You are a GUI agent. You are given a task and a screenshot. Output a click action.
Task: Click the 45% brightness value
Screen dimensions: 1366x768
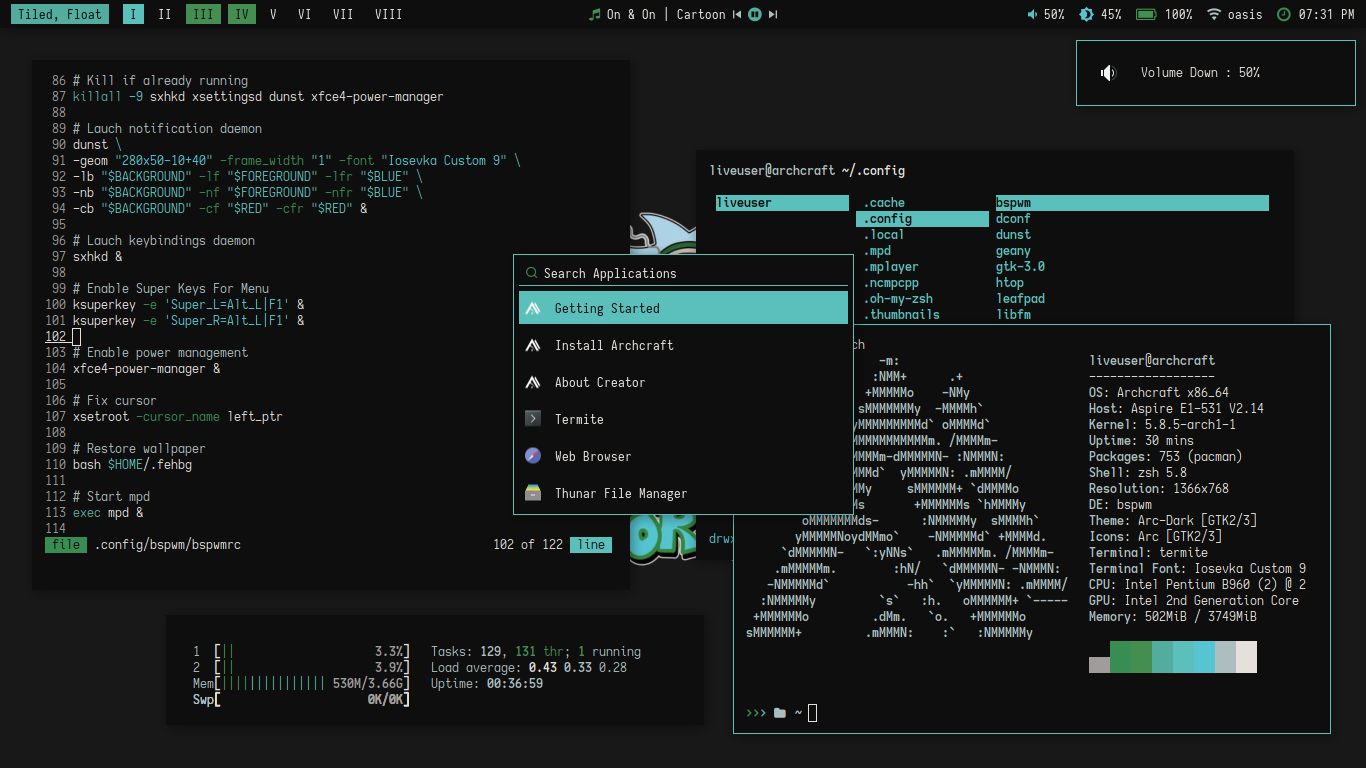(1111, 14)
